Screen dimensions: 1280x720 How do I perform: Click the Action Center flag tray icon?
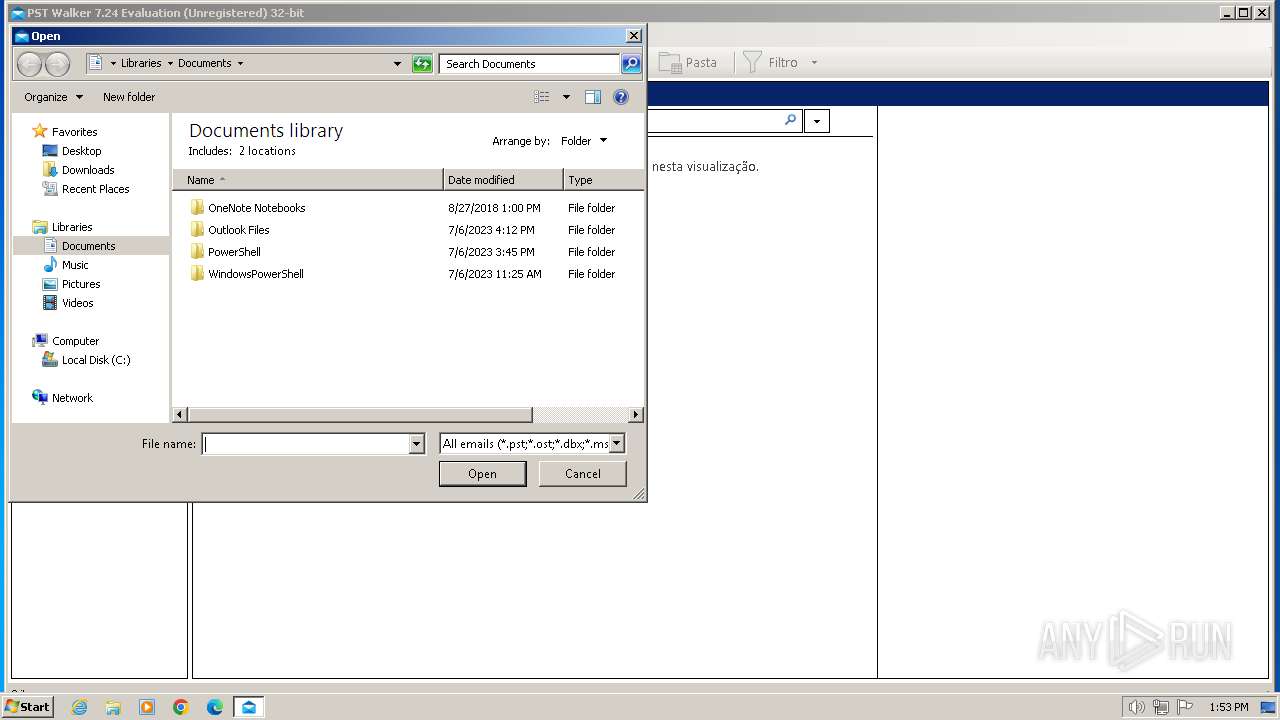[x=1185, y=707]
